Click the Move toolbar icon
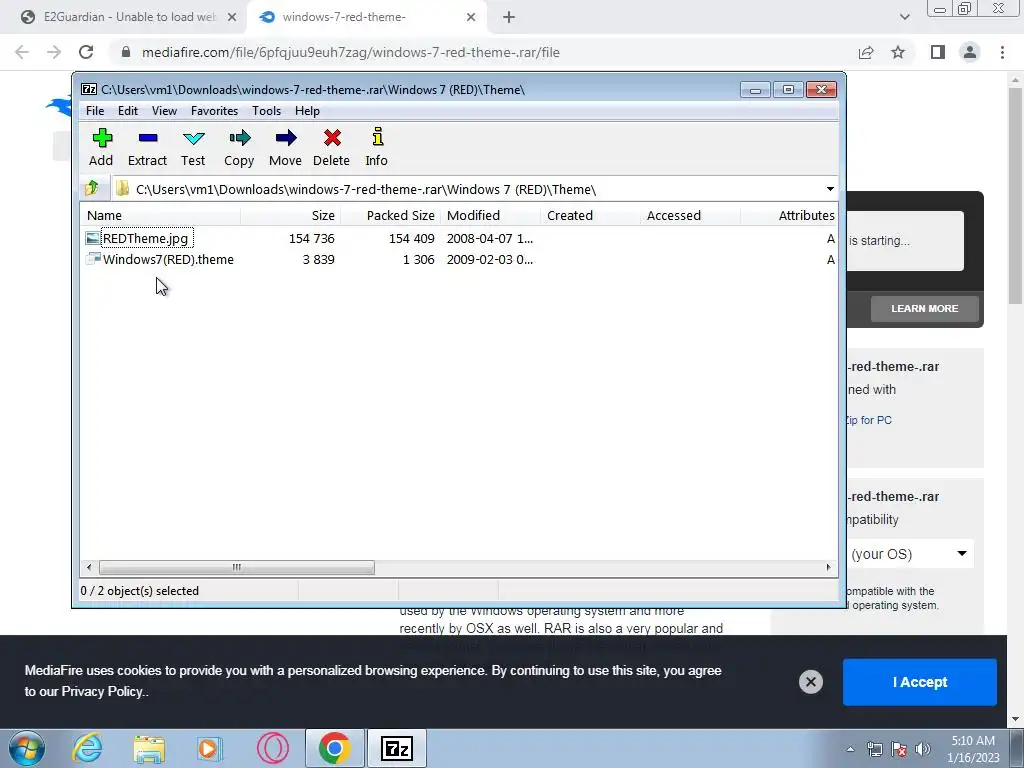Viewport: 1024px width, 768px height. click(285, 148)
